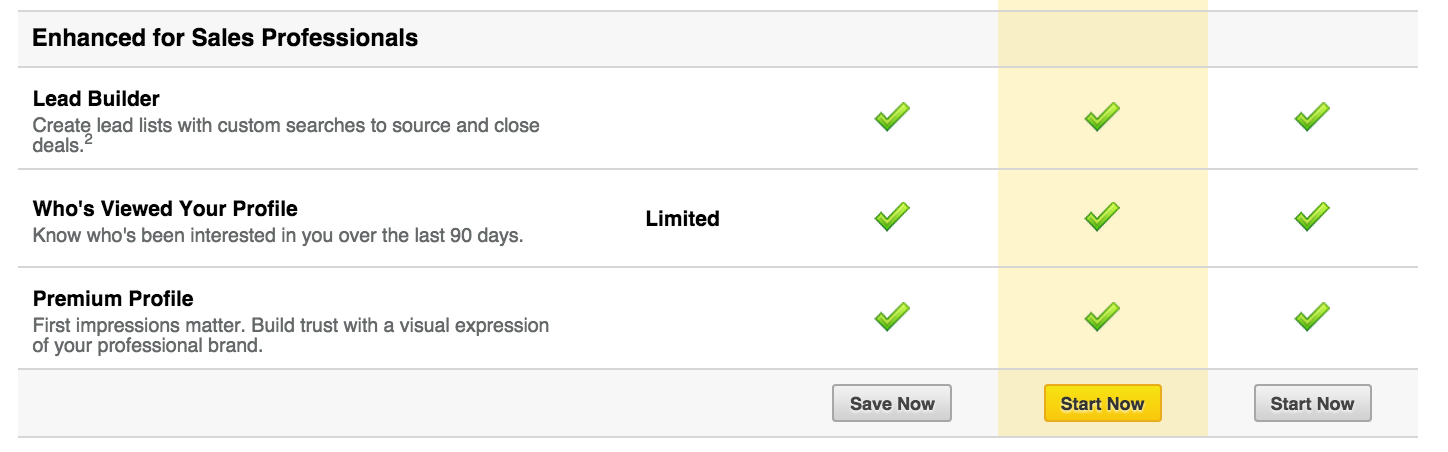This screenshot has width=1448, height=452.
Task: Click the yellow Start Now button
Action: (1102, 404)
